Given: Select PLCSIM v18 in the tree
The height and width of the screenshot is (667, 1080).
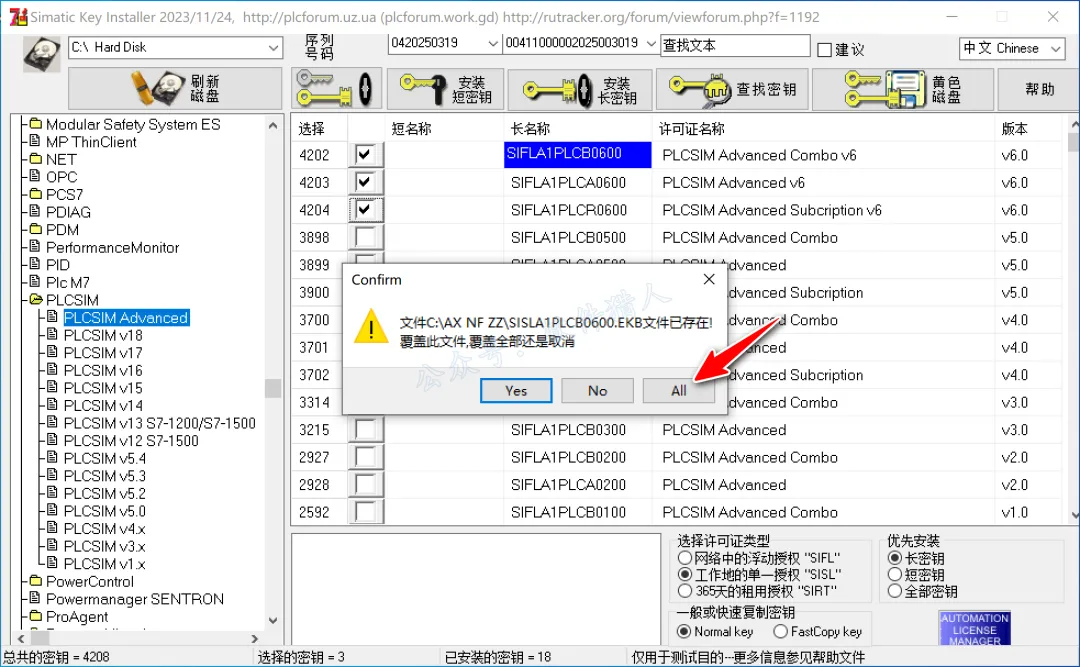Looking at the screenshot, I should click(103, 336).
